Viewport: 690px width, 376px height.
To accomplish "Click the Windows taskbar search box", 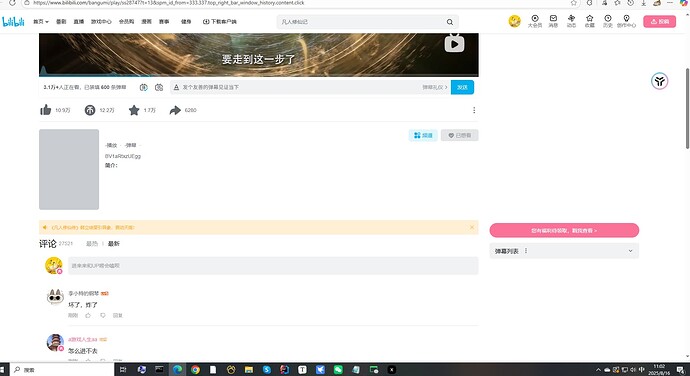I will (x=62, y=369).
